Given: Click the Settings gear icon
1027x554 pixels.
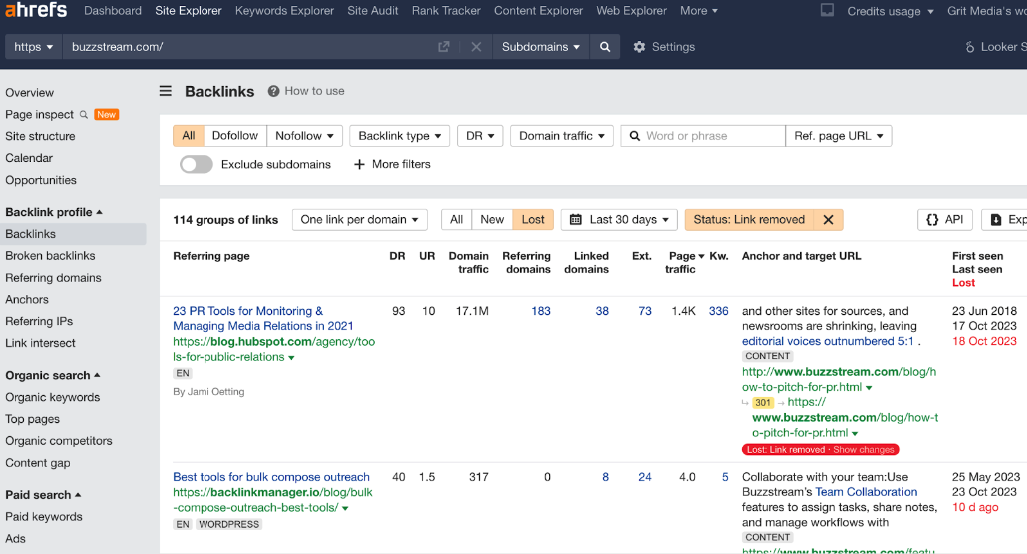Looking at the screenshot, I should (639, 46).
